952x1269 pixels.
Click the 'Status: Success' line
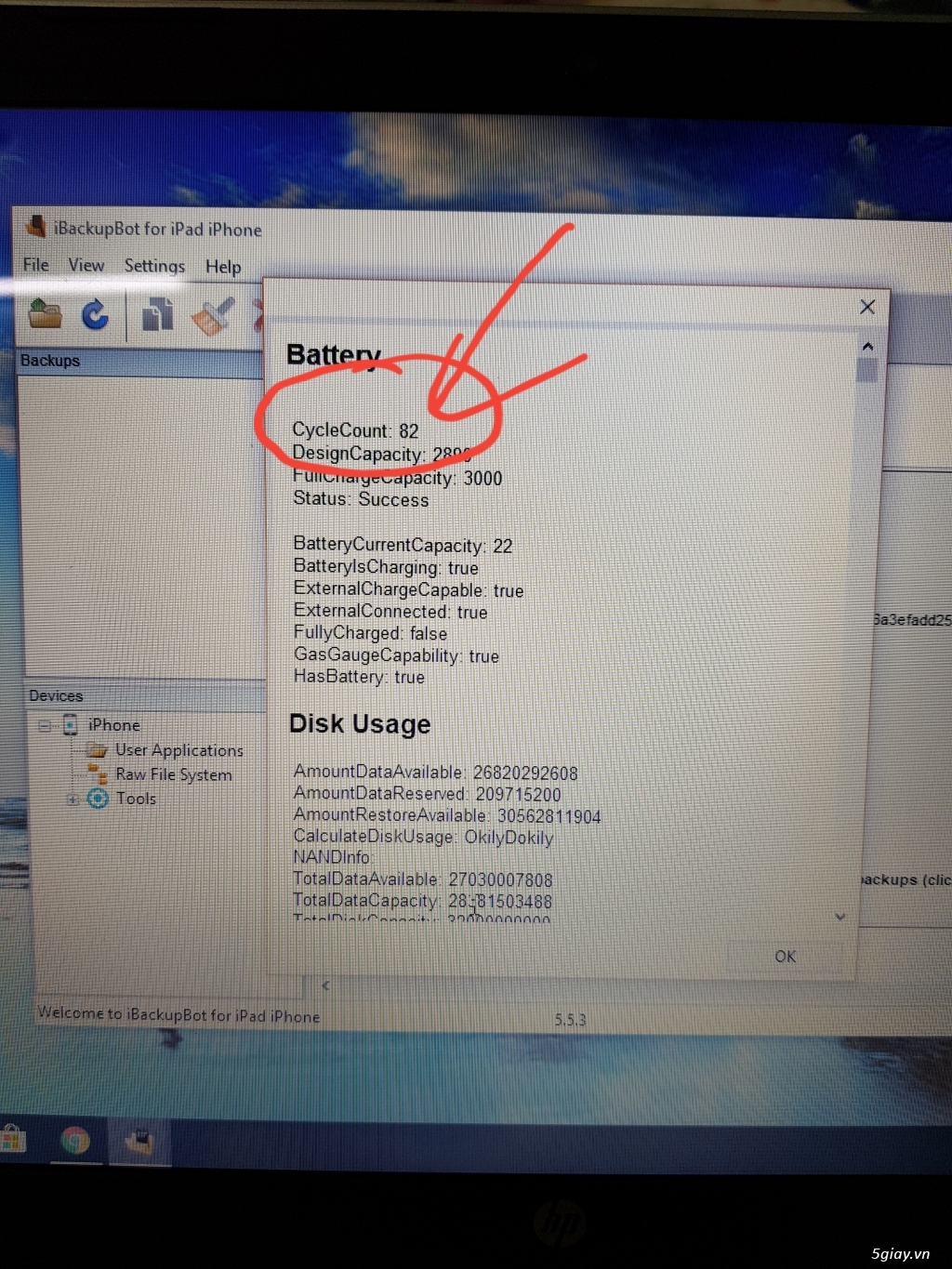[361, 499]
